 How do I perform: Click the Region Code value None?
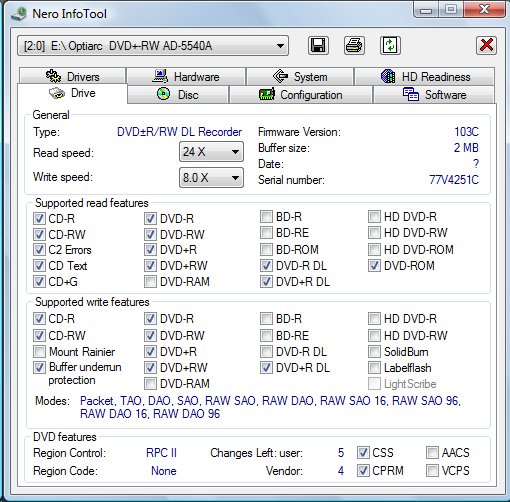pyautogui.click(x=164, y=471)
